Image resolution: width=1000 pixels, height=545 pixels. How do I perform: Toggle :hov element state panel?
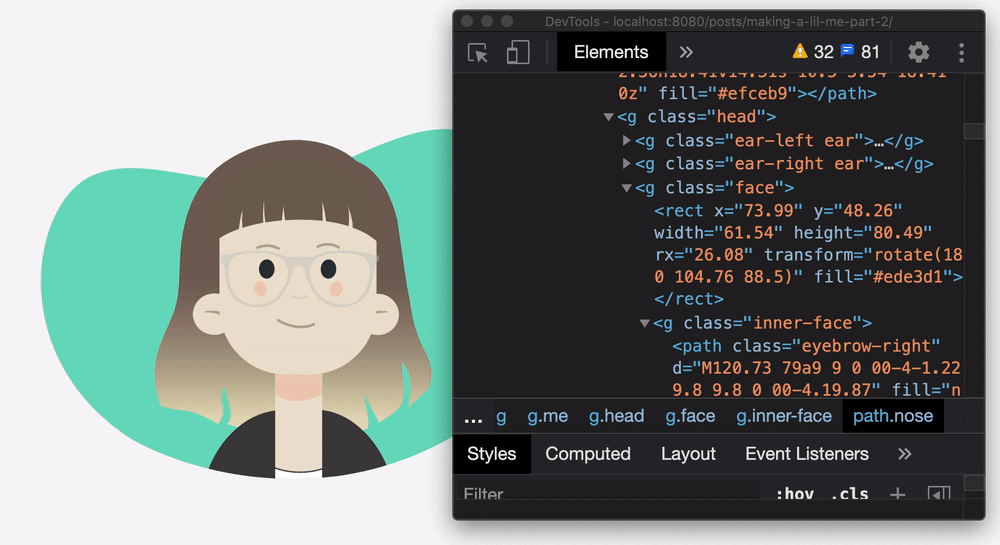[794, 494]
